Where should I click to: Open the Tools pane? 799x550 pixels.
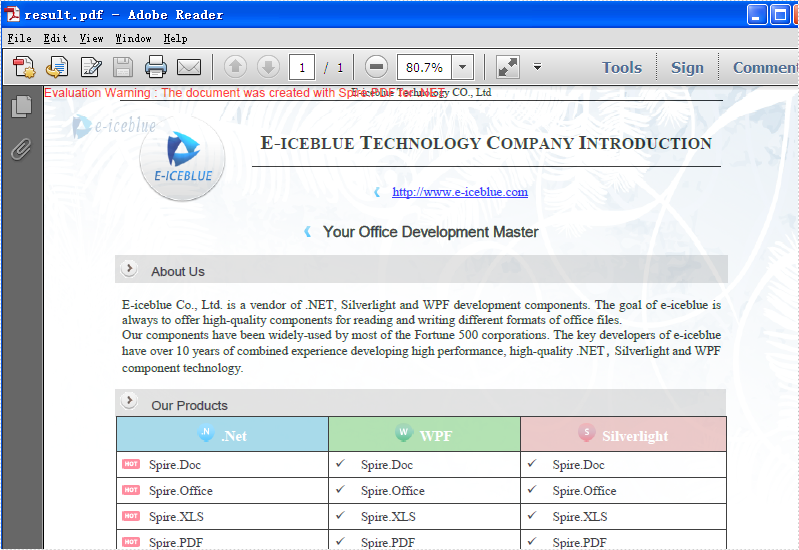click(x=622, y=67)
